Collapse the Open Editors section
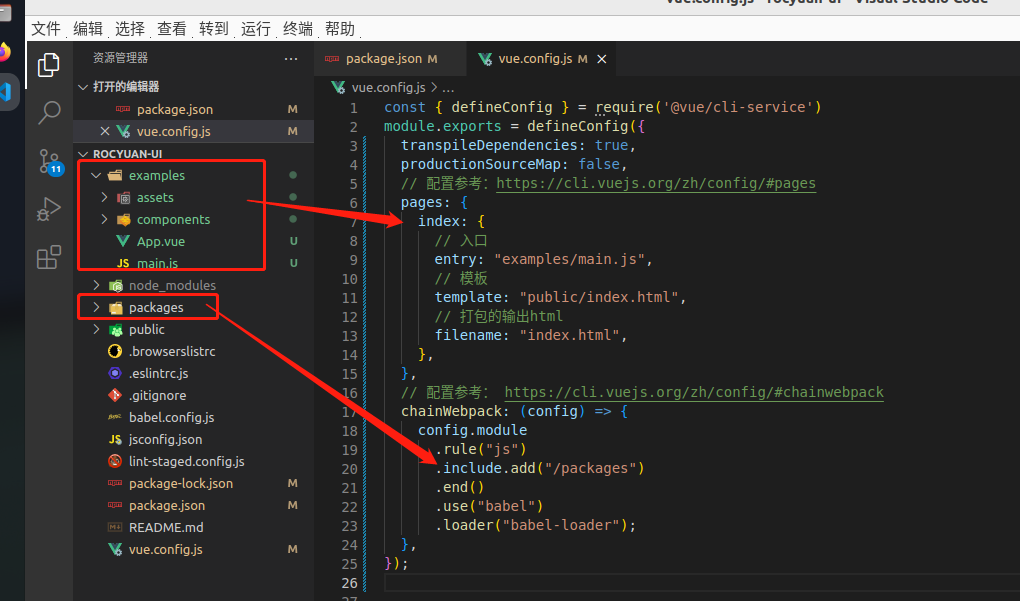This screenshot has height=601, width=1020. [x=83, y=87]
